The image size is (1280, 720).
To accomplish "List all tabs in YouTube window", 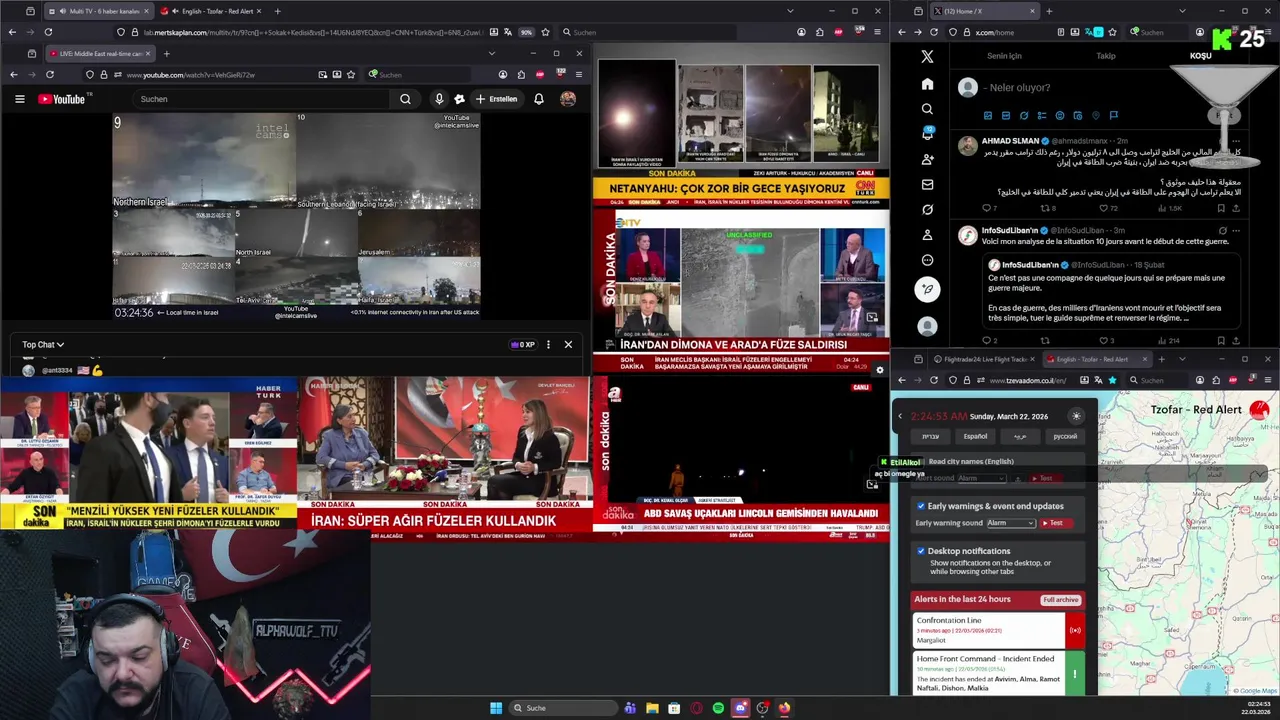I will tap(491, 53).
